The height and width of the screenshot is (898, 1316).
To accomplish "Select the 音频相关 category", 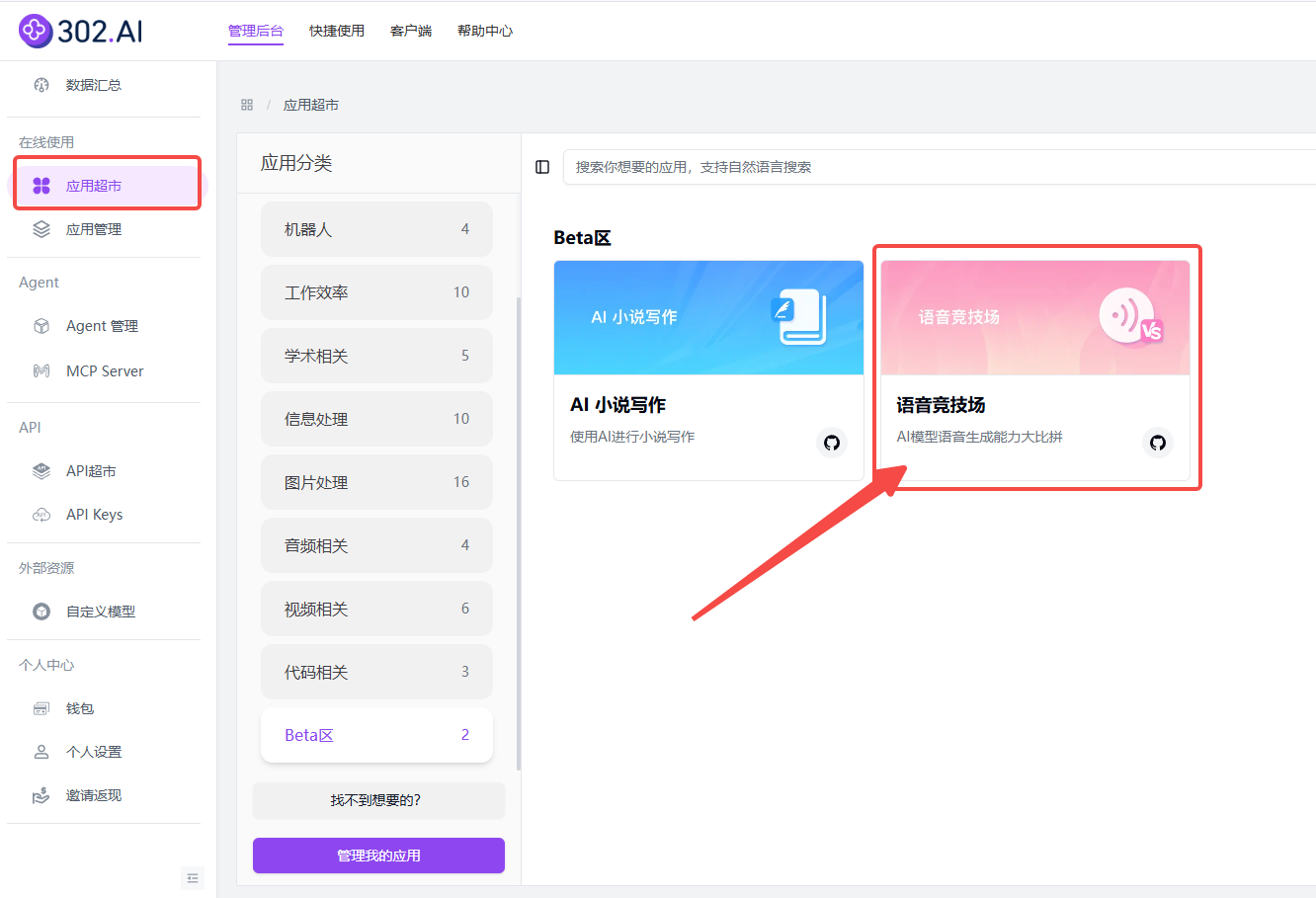I will click(376, 545).
